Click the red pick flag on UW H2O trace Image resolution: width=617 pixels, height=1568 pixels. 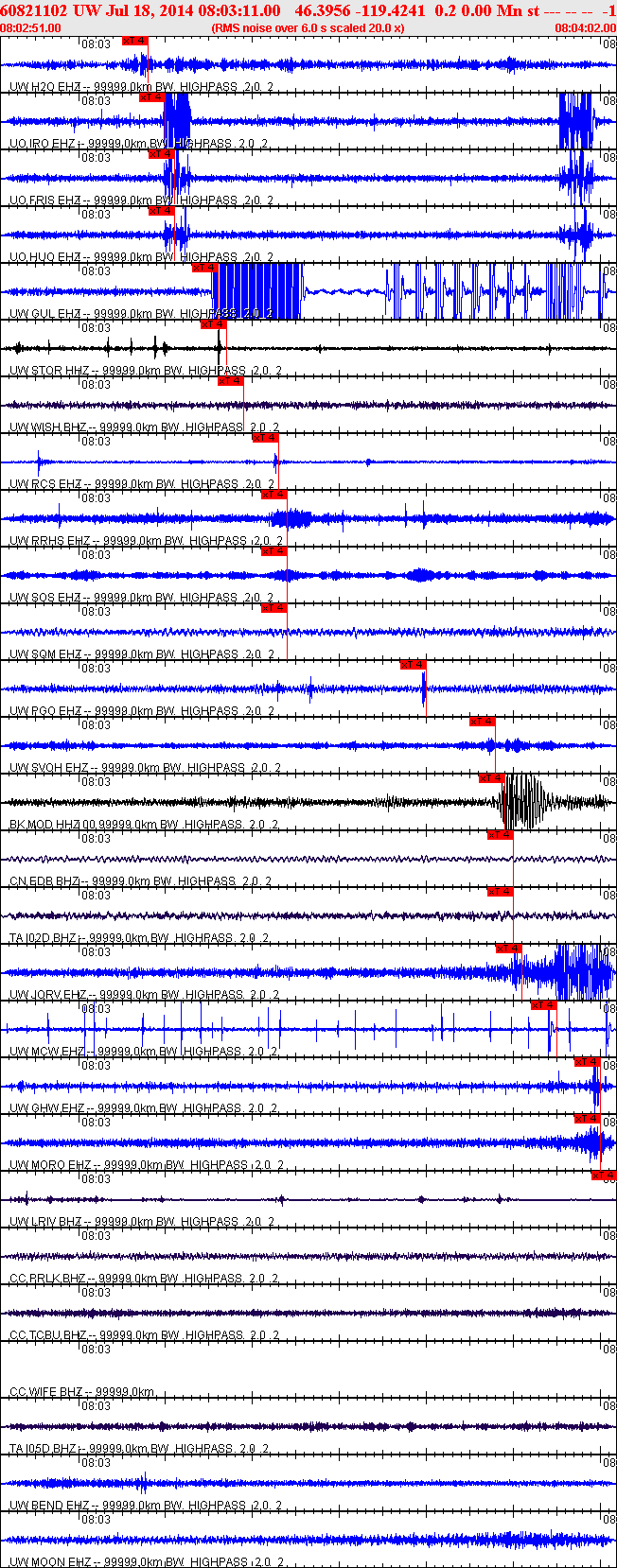135,41
